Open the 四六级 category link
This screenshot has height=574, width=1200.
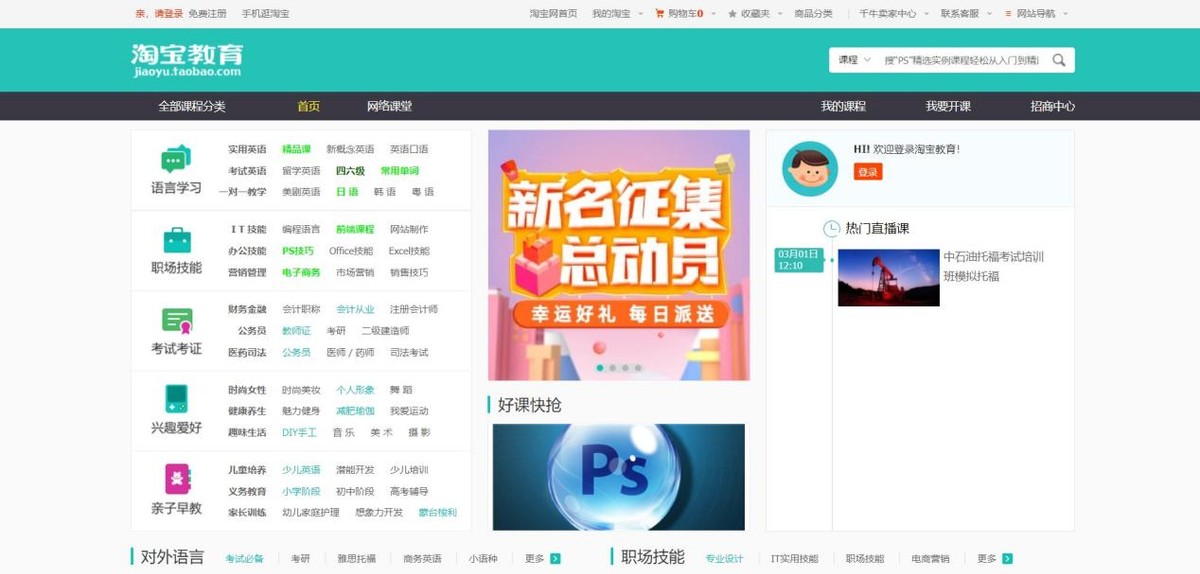coord(350,171)
